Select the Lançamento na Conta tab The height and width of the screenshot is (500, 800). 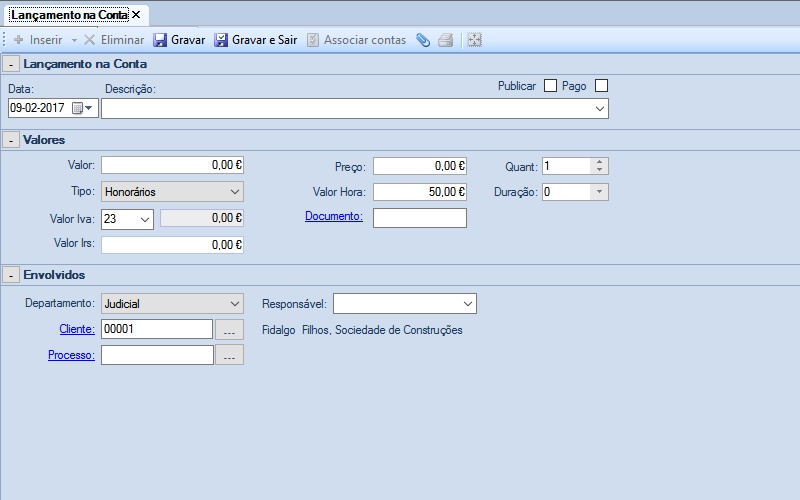coord(69,15)
